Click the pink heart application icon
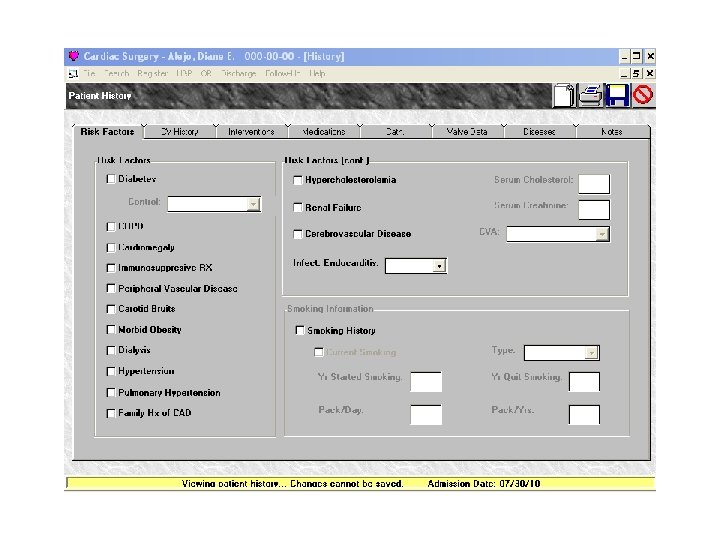The height and width of the screenshot is (540, 720). tap(73, 56)
